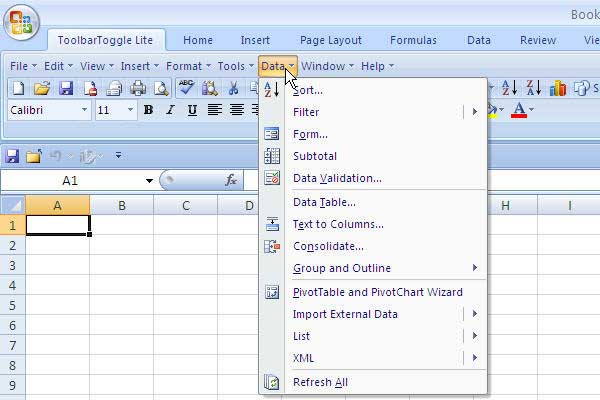Open the Chart Wizard icon
This screenshot has height=400, width=600.
click(557, 89)
